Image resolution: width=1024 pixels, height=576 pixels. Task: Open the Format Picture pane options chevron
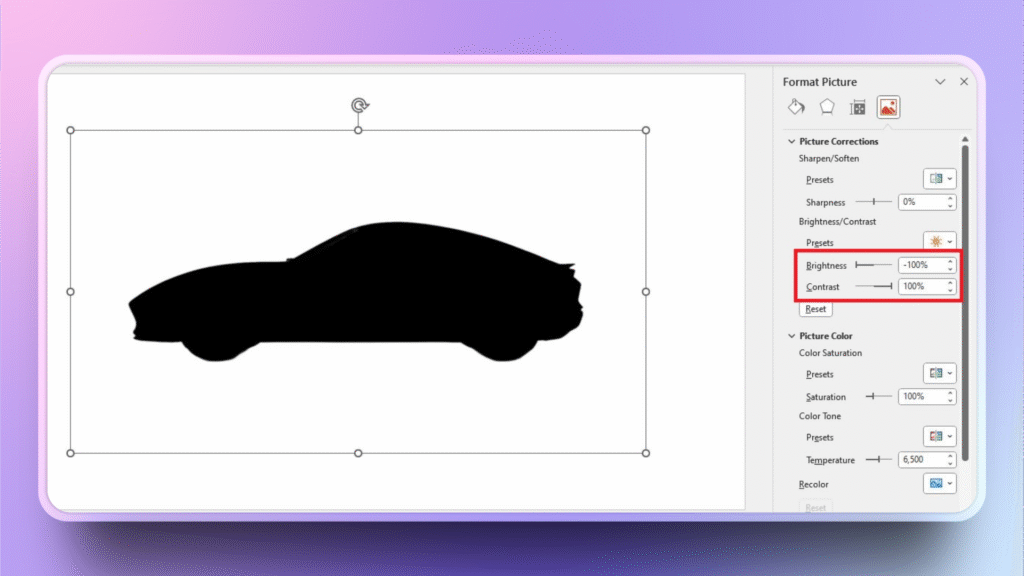pyautogui.click(x=940, y=82)
